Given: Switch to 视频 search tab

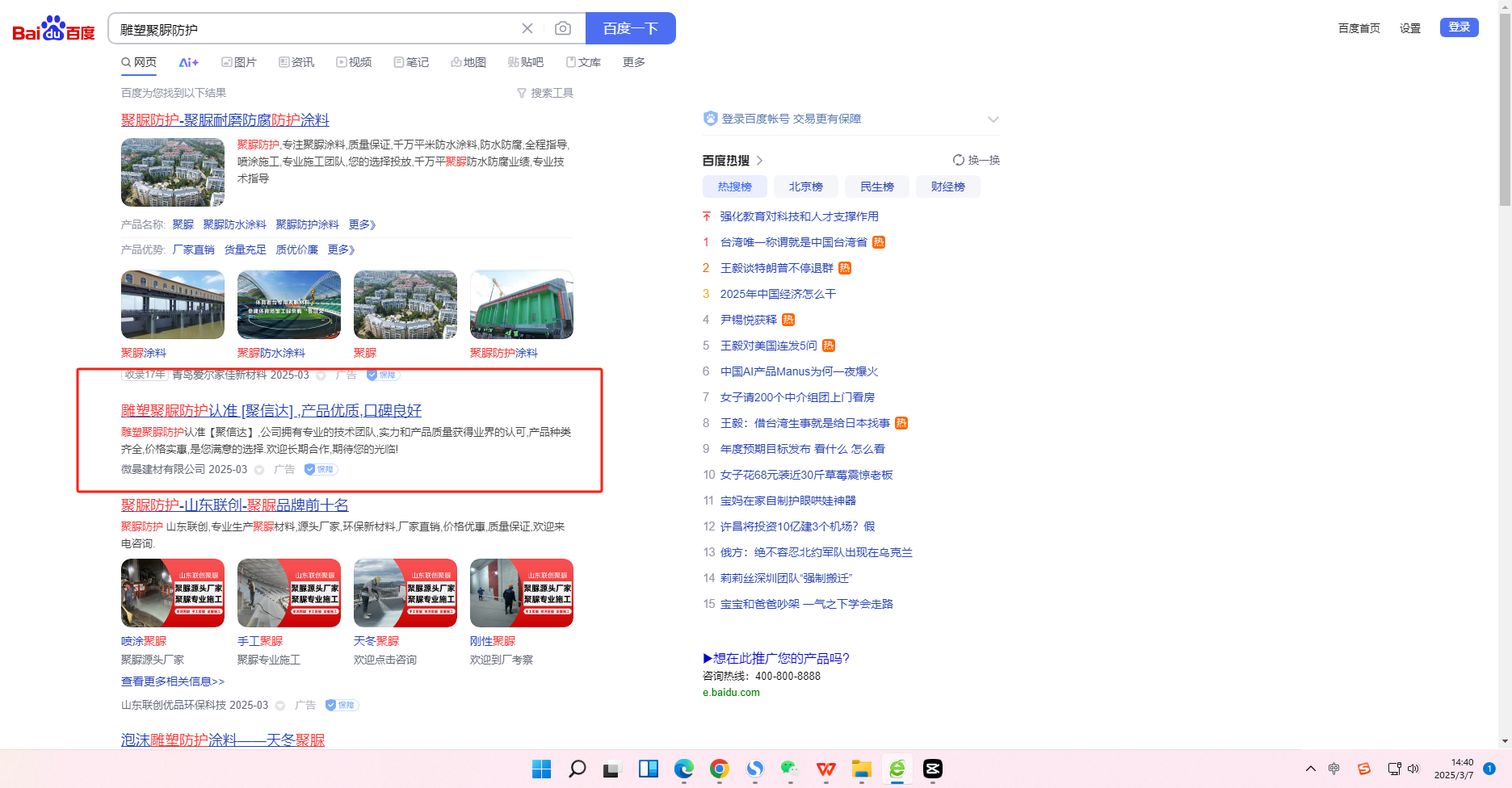Looking at the screenshot, I should tap(354, 62).
